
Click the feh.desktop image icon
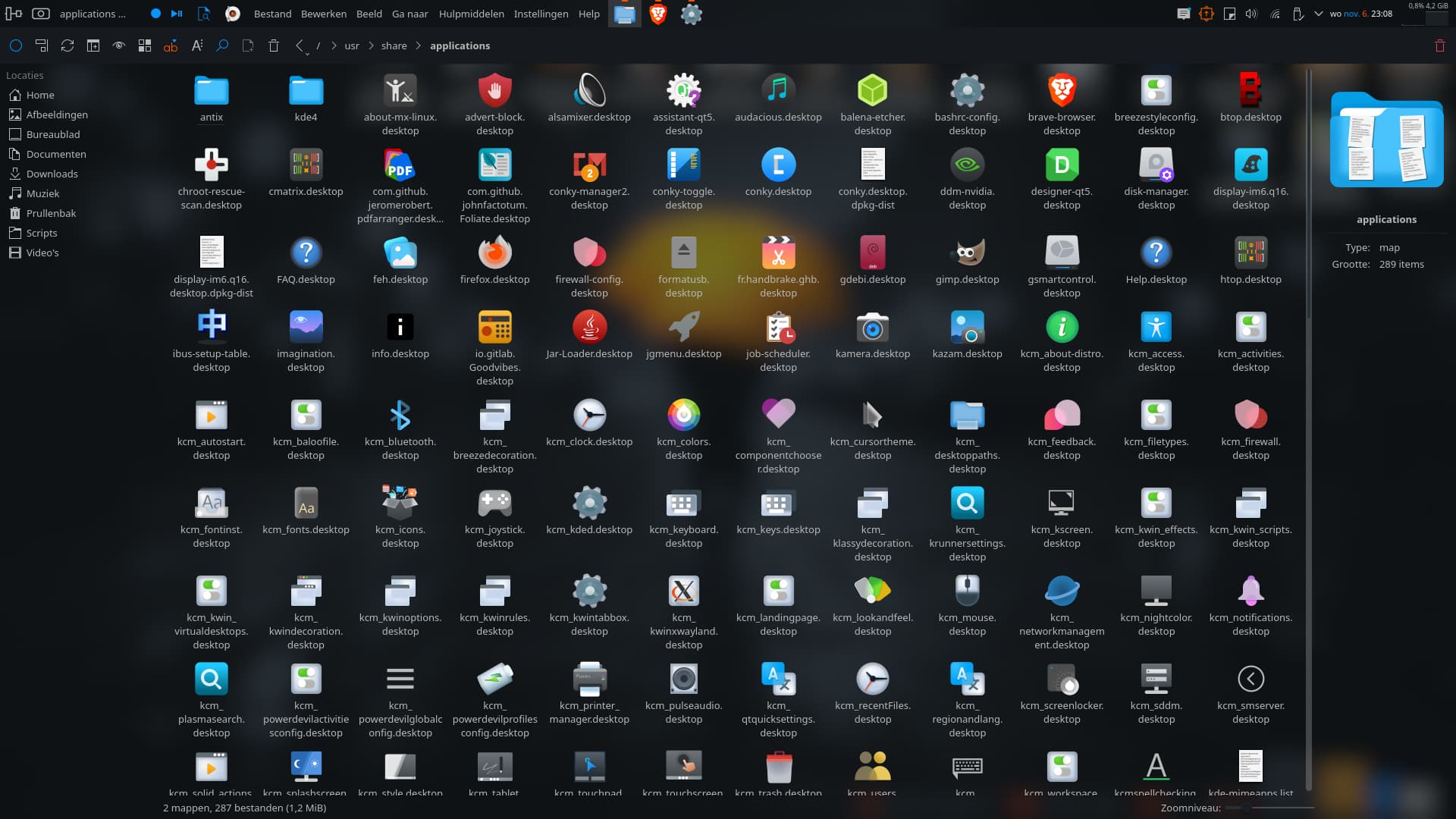[400, 253]
